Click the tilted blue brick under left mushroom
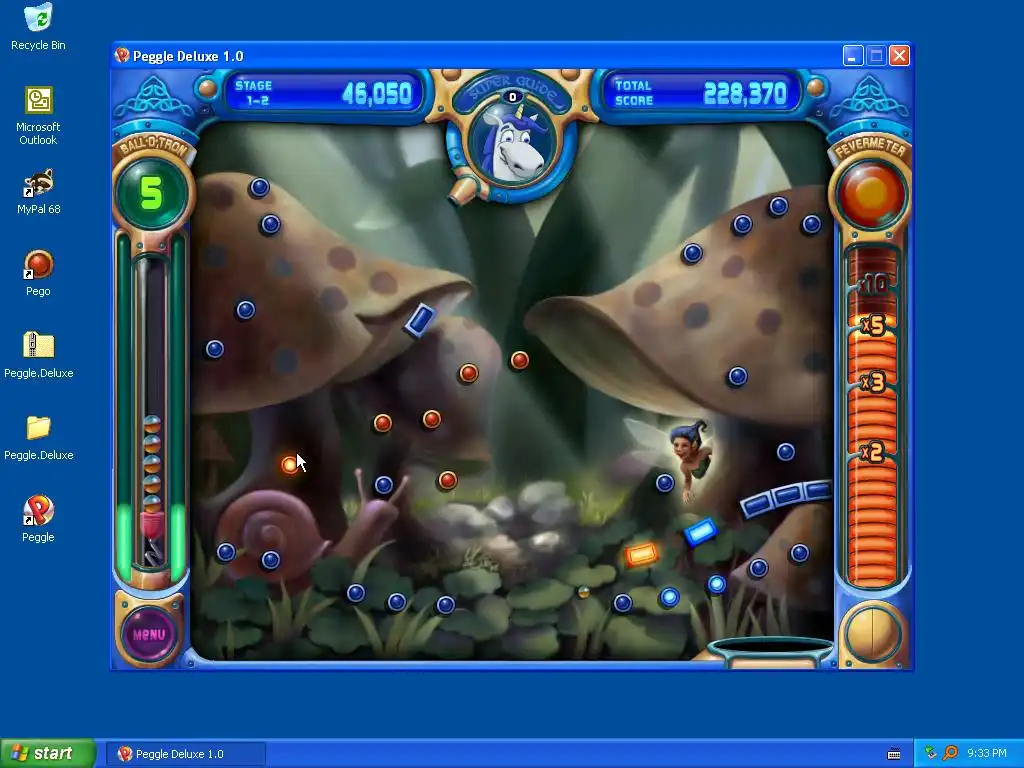The width and height of the screenshot is (1024, 768). pyautogui.click(x=419, y=321)
